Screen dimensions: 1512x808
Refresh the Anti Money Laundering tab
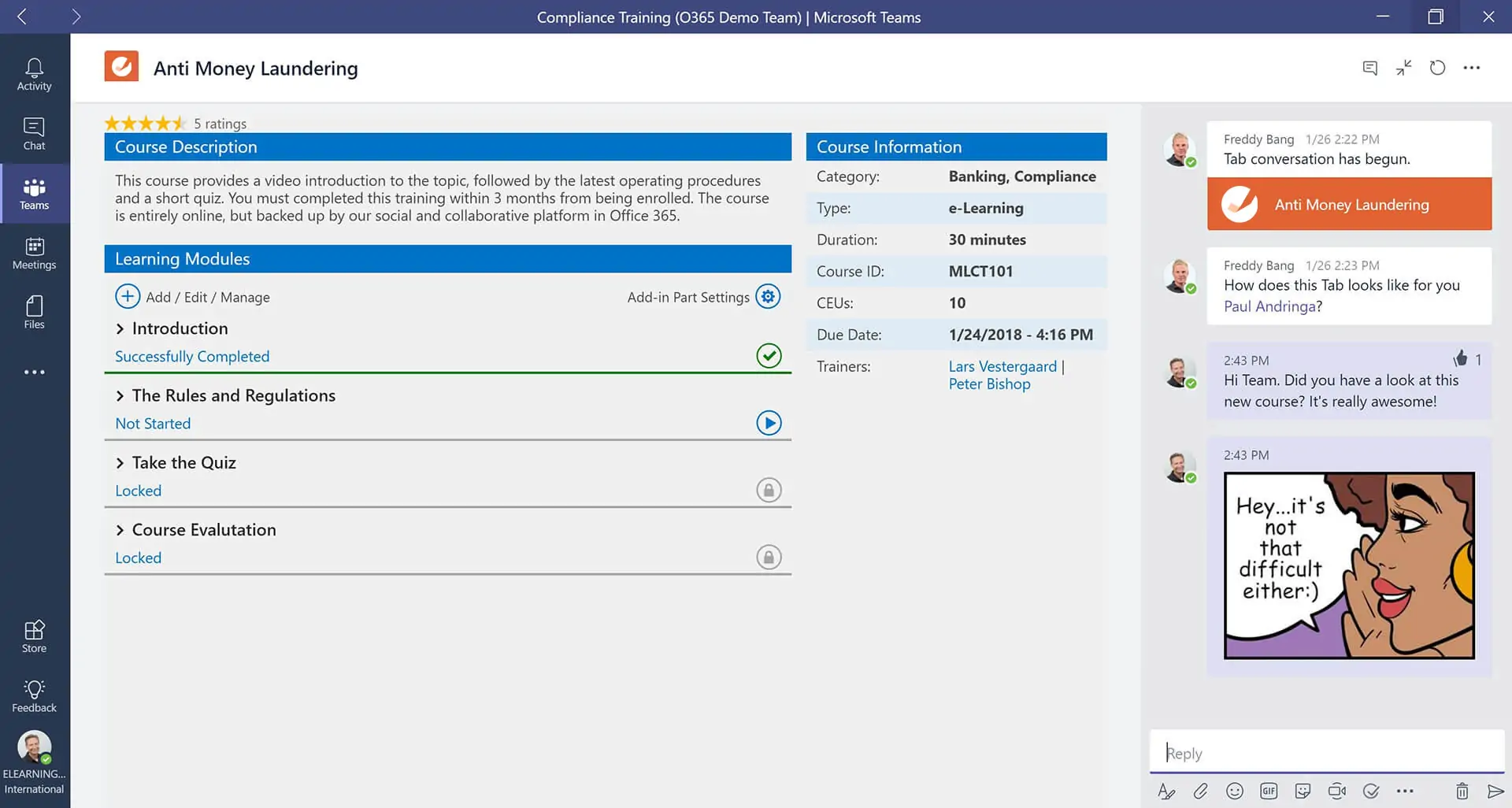1437,68
